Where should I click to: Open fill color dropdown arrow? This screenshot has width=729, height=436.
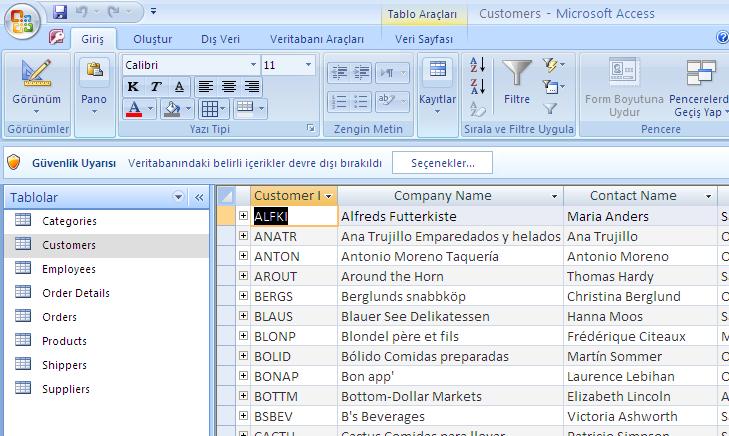coord(188,109)
